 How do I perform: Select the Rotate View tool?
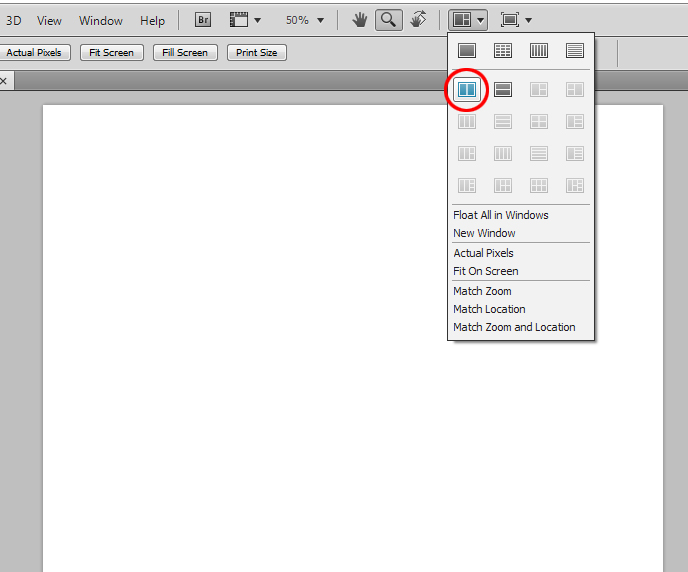click(419, 20)
